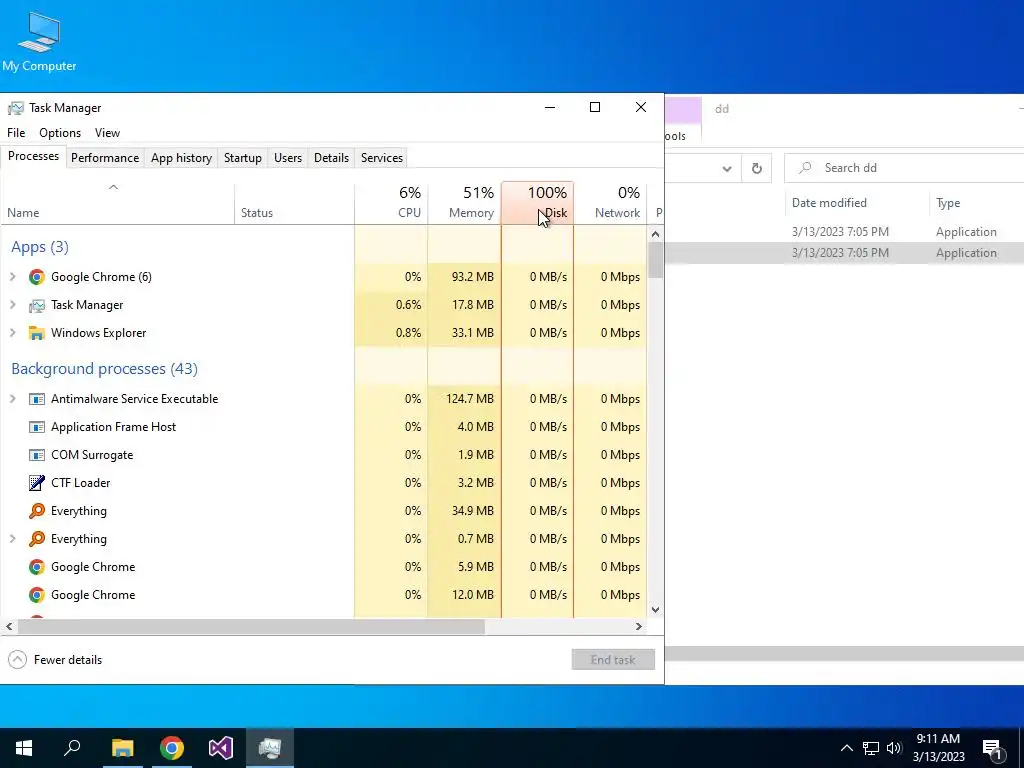The image size is (1024, 768).
Task: Select the Antimalware Service Executable icon
Action: [37, 399]
